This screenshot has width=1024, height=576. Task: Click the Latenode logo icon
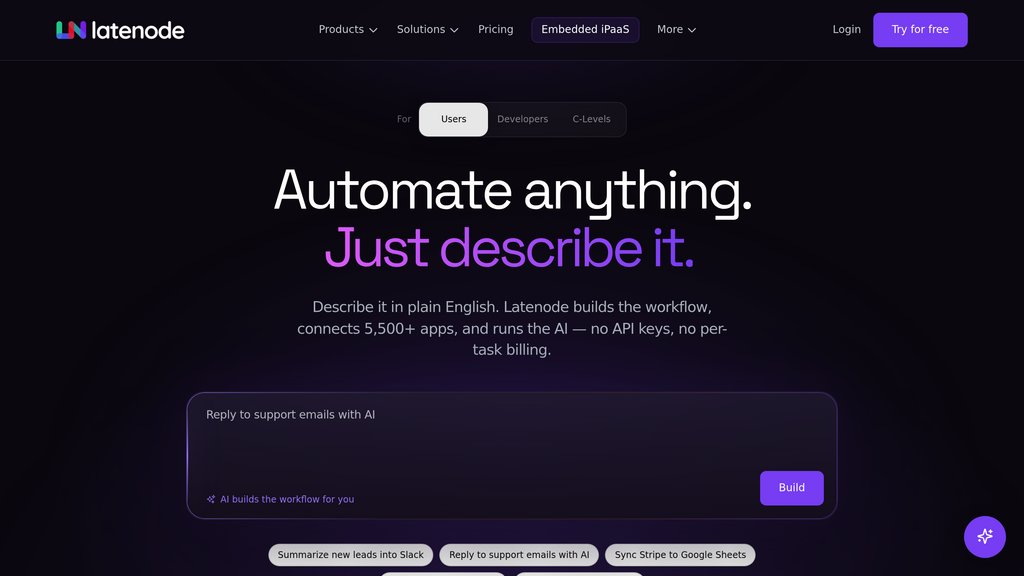pyautogui.click(x=71, y=30)
